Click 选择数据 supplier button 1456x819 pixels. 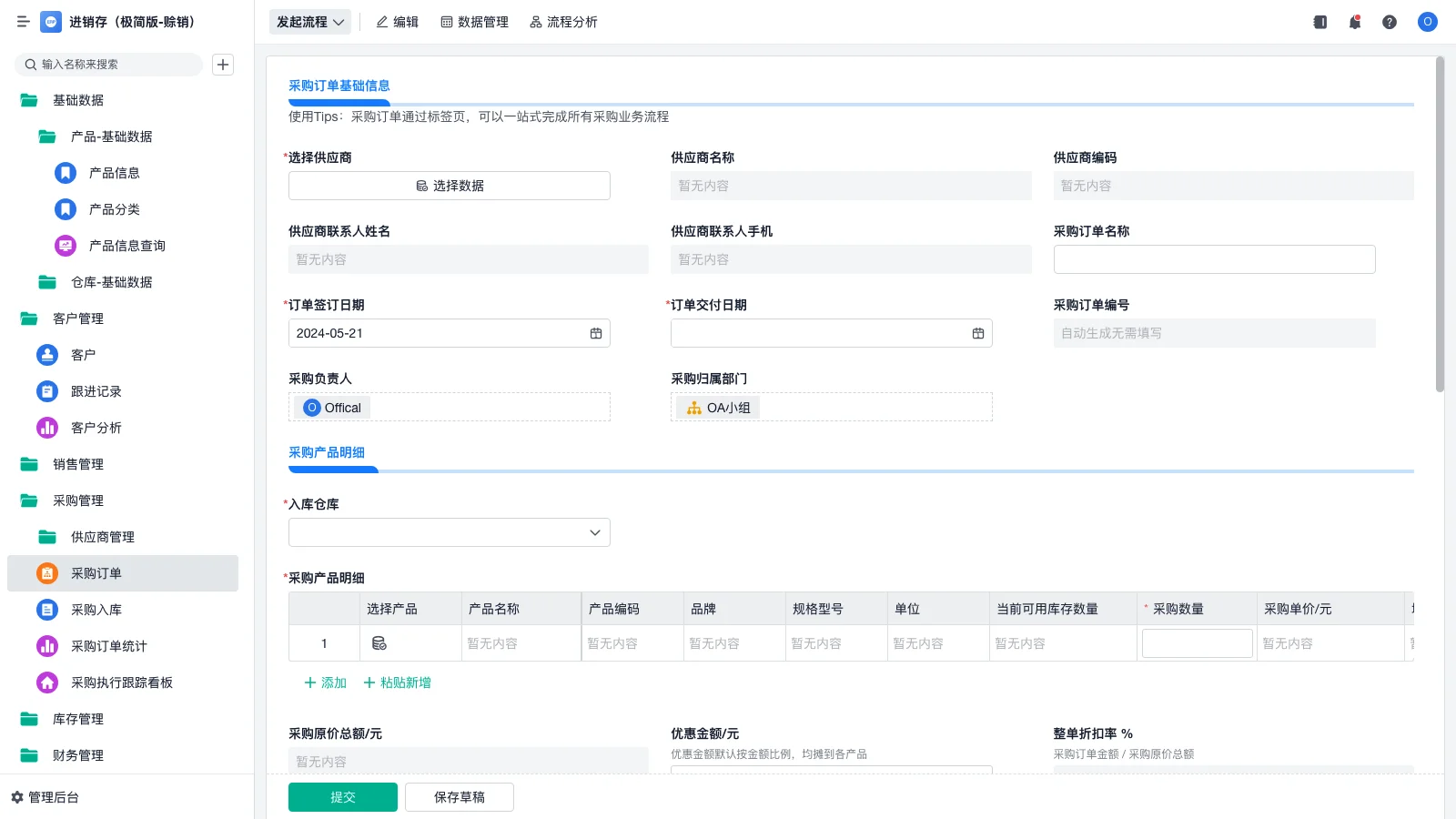click(x=450, y=186)
